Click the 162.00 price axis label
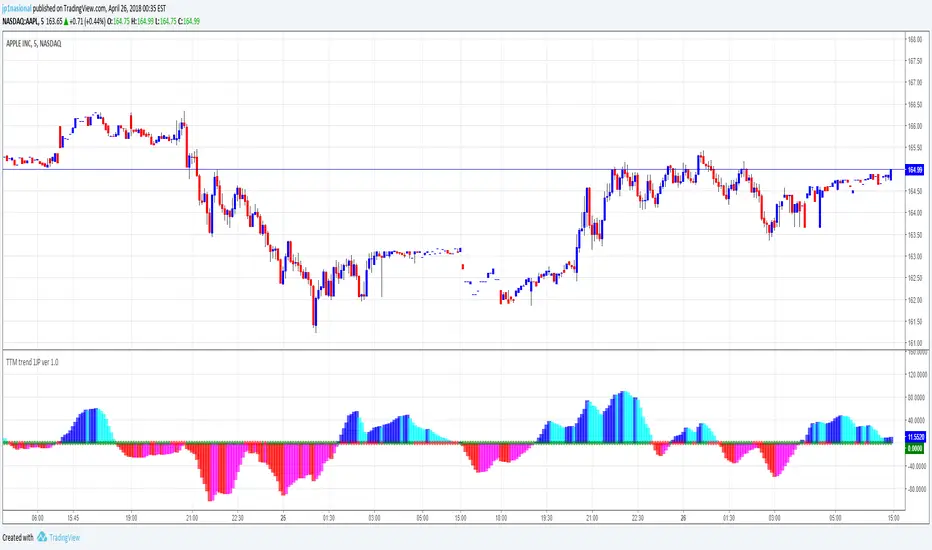 (915, 300)
